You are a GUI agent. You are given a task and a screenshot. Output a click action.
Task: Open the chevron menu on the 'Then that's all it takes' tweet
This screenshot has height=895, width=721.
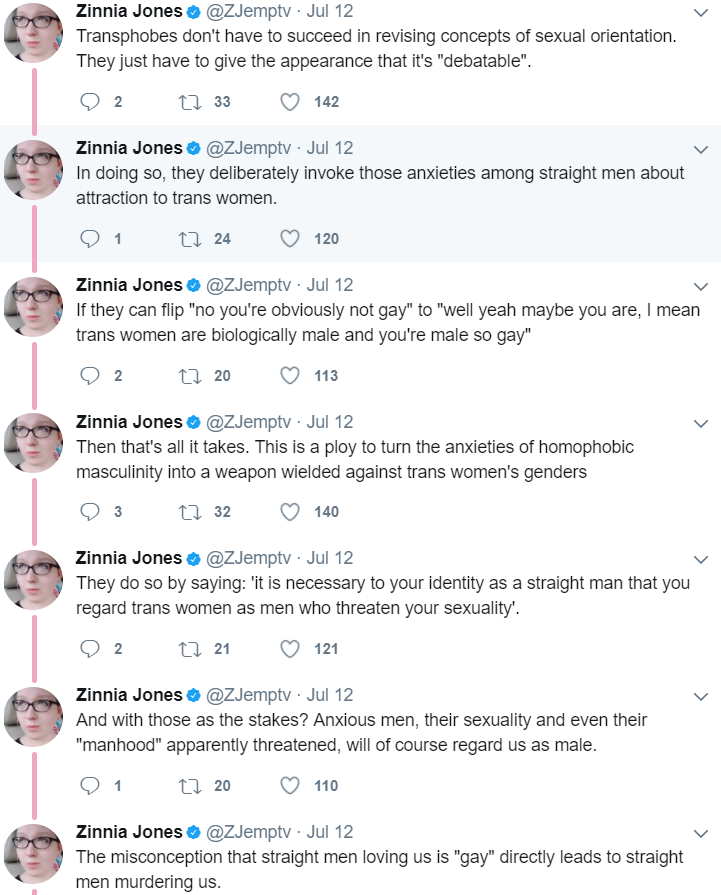pos(700,424)
